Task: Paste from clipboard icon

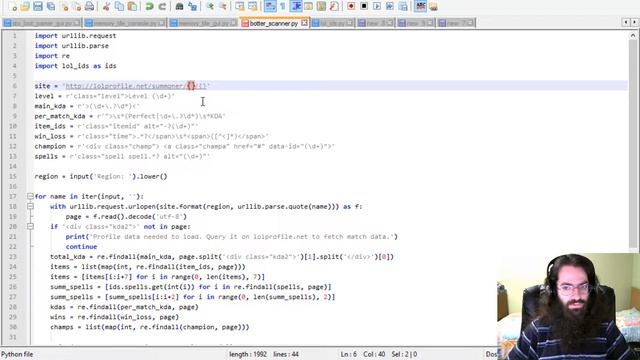Action: pos(132,6)
